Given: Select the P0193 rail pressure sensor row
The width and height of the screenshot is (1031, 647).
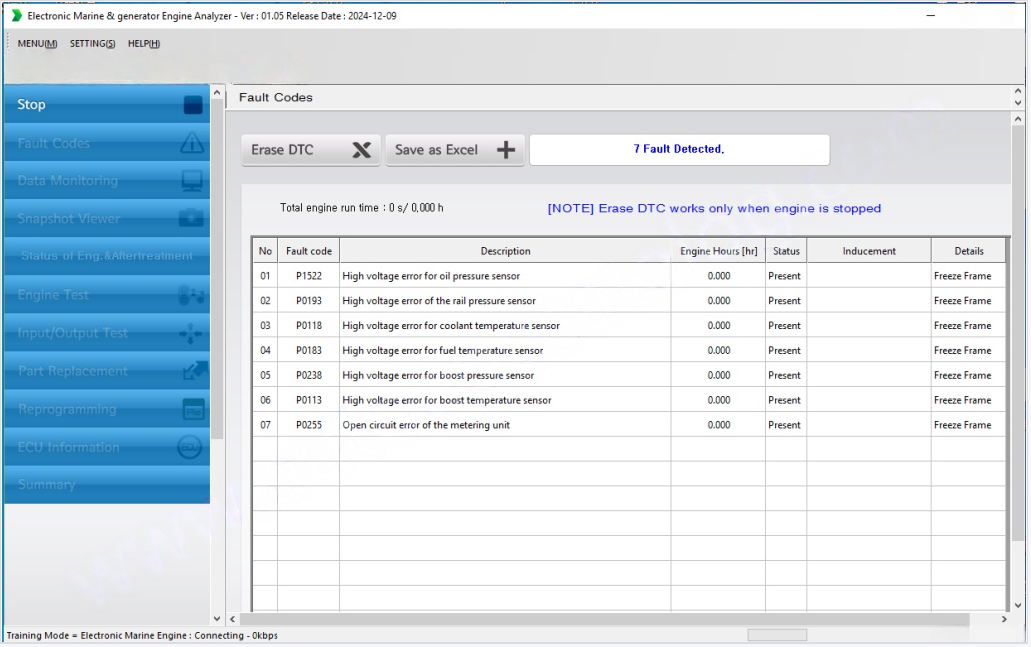Looking at the screenshot, I should [x=505, y=301].
